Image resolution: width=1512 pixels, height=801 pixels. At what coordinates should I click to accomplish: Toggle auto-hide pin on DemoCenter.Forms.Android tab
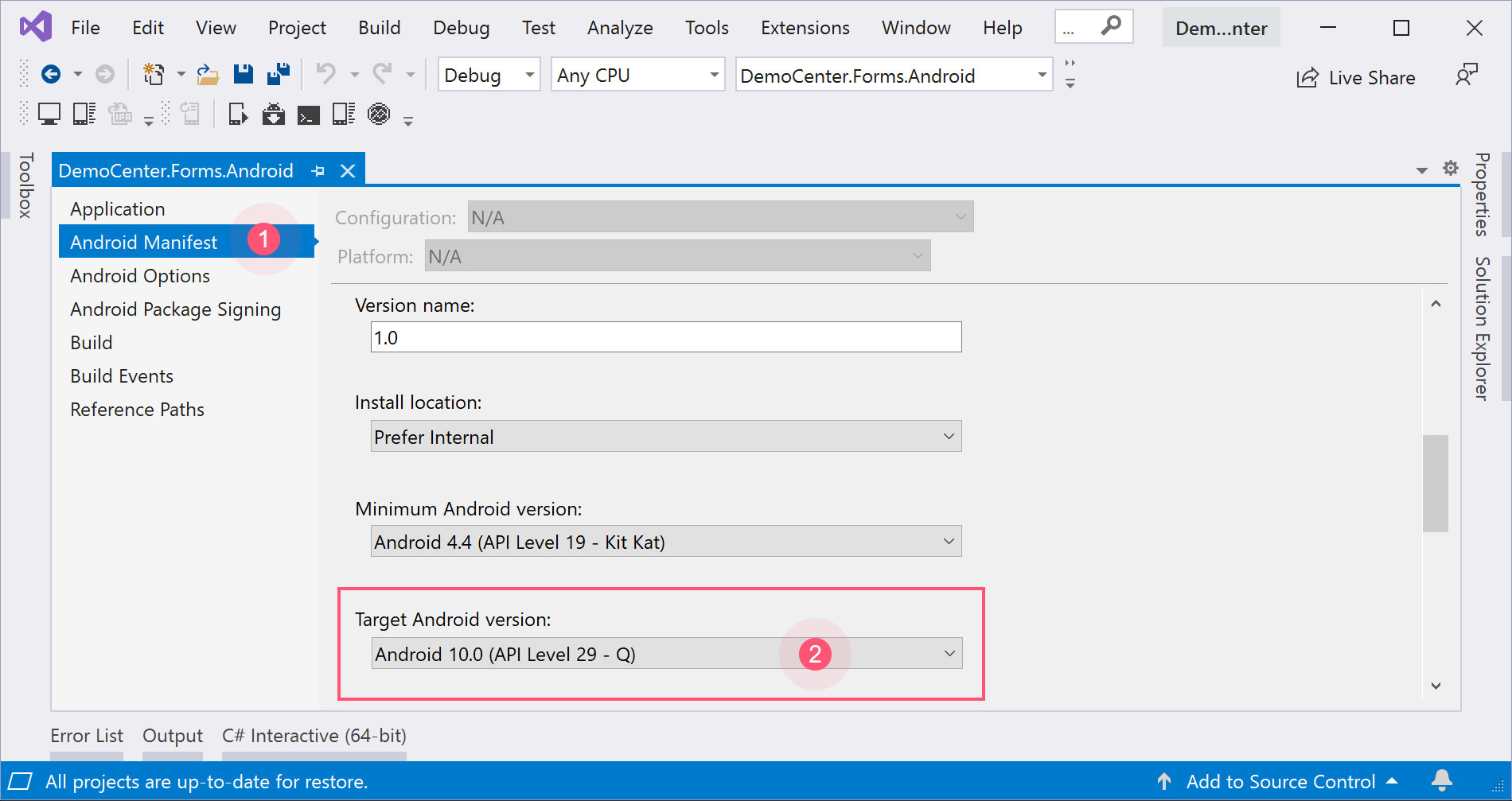318,171
